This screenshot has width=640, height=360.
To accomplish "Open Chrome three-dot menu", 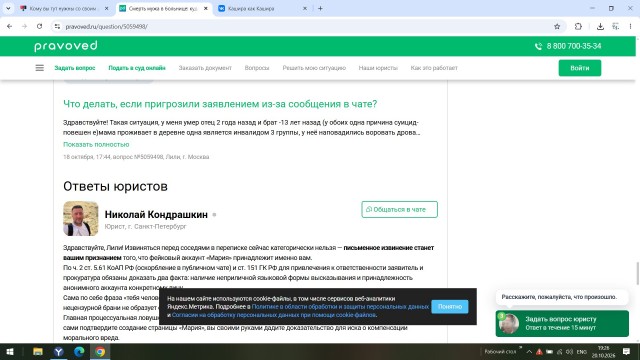I will click(630, 26).
